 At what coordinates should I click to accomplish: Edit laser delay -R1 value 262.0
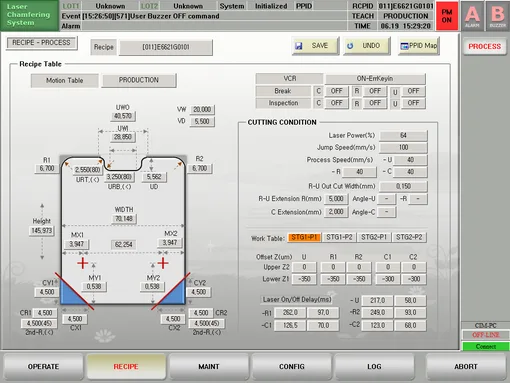click(290, 313)
